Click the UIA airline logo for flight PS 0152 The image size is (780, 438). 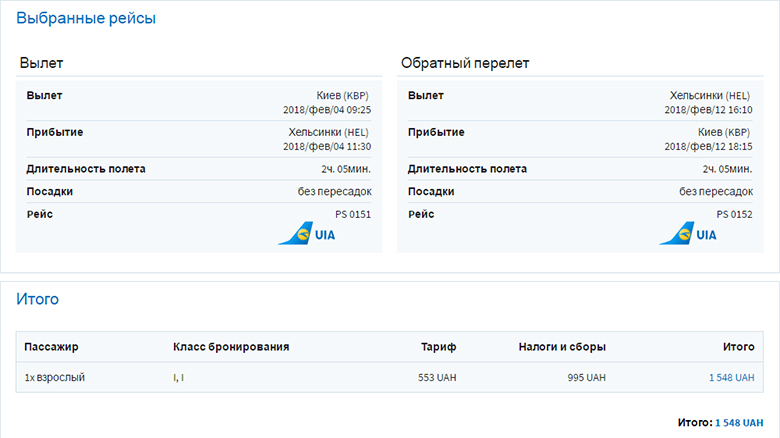point(688,235)
